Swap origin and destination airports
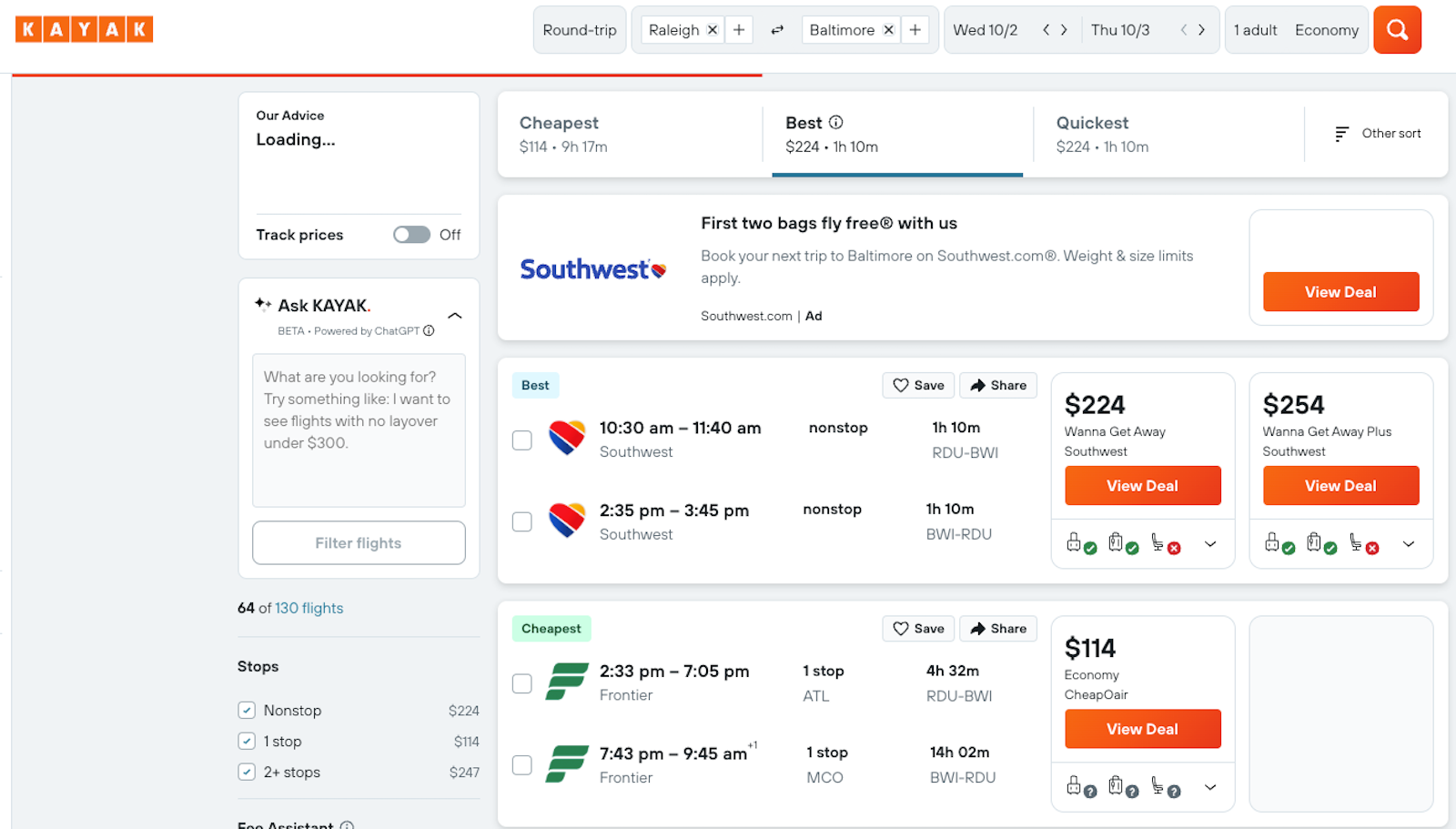The width and height of the screenshot is (1456, 829). [x=777, y=30]
